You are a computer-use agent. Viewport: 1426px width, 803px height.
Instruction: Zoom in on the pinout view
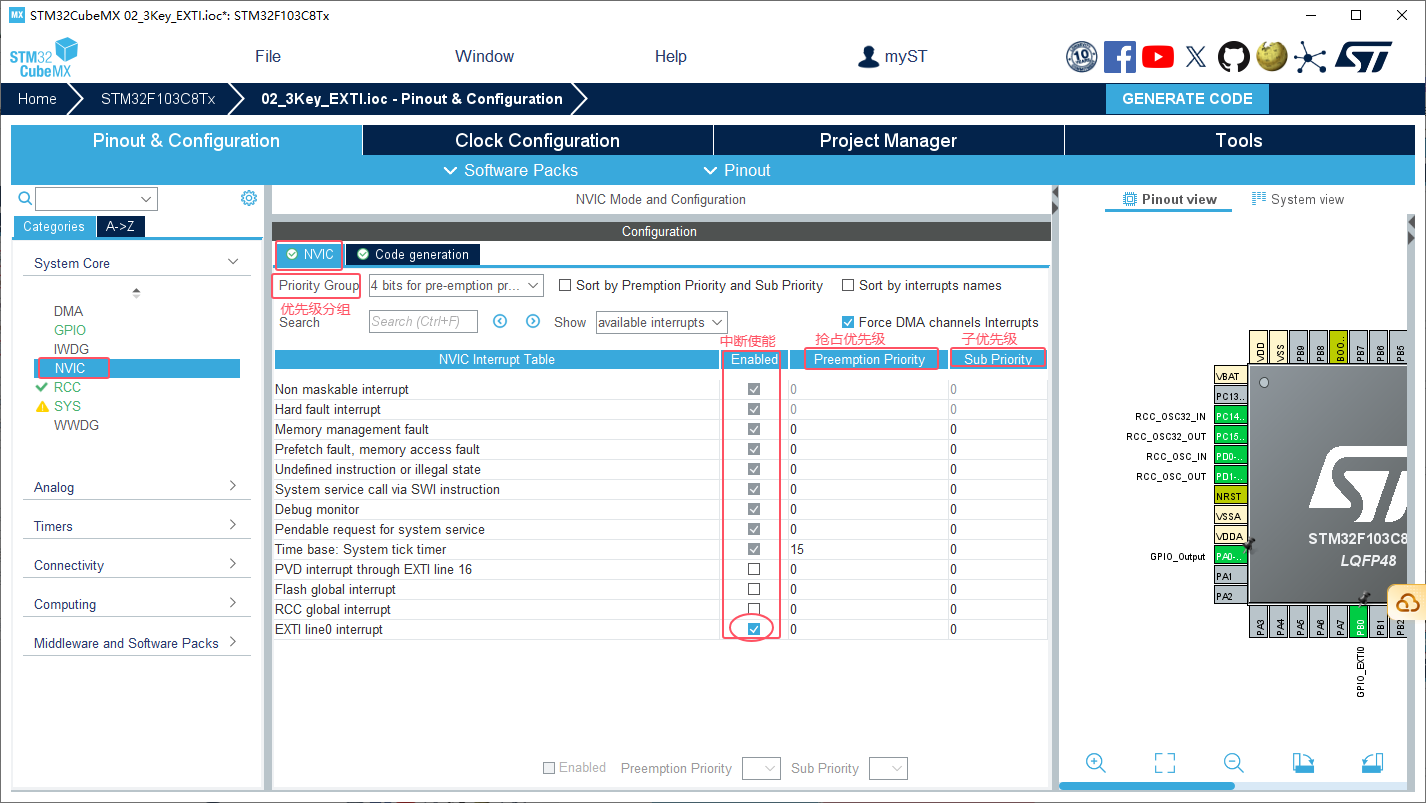coord(1096,763)
